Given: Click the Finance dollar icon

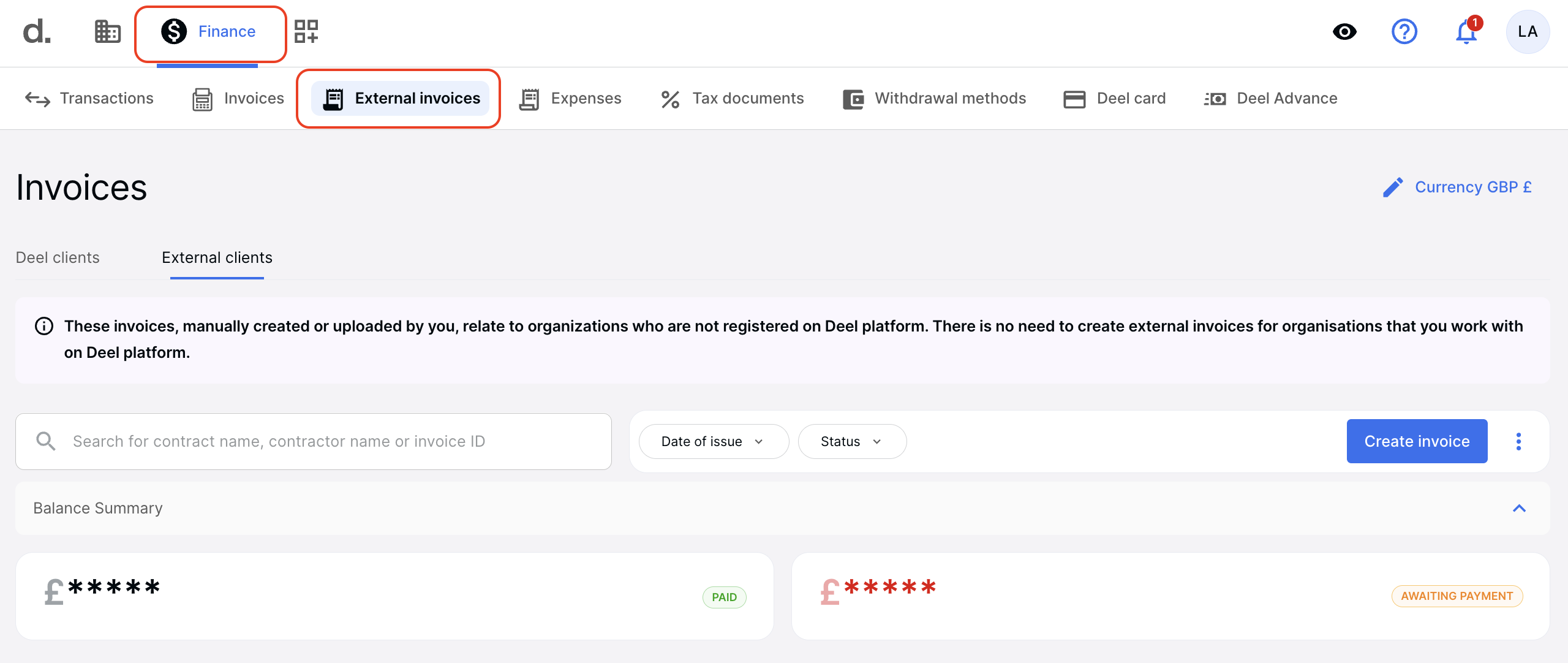Looking at the screenshot, I should coord(174,31).
